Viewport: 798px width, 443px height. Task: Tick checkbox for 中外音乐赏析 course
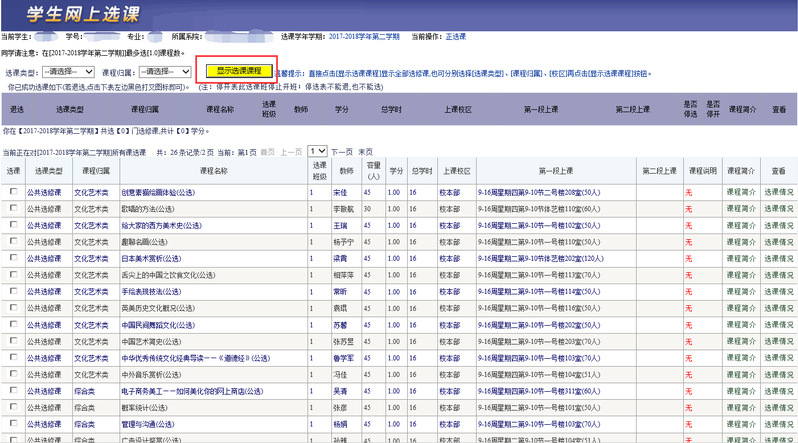point(13,374)
